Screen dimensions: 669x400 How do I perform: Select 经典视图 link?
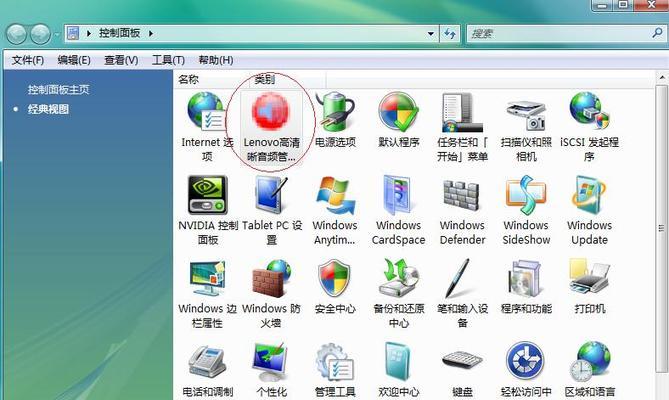coord(48,109)
